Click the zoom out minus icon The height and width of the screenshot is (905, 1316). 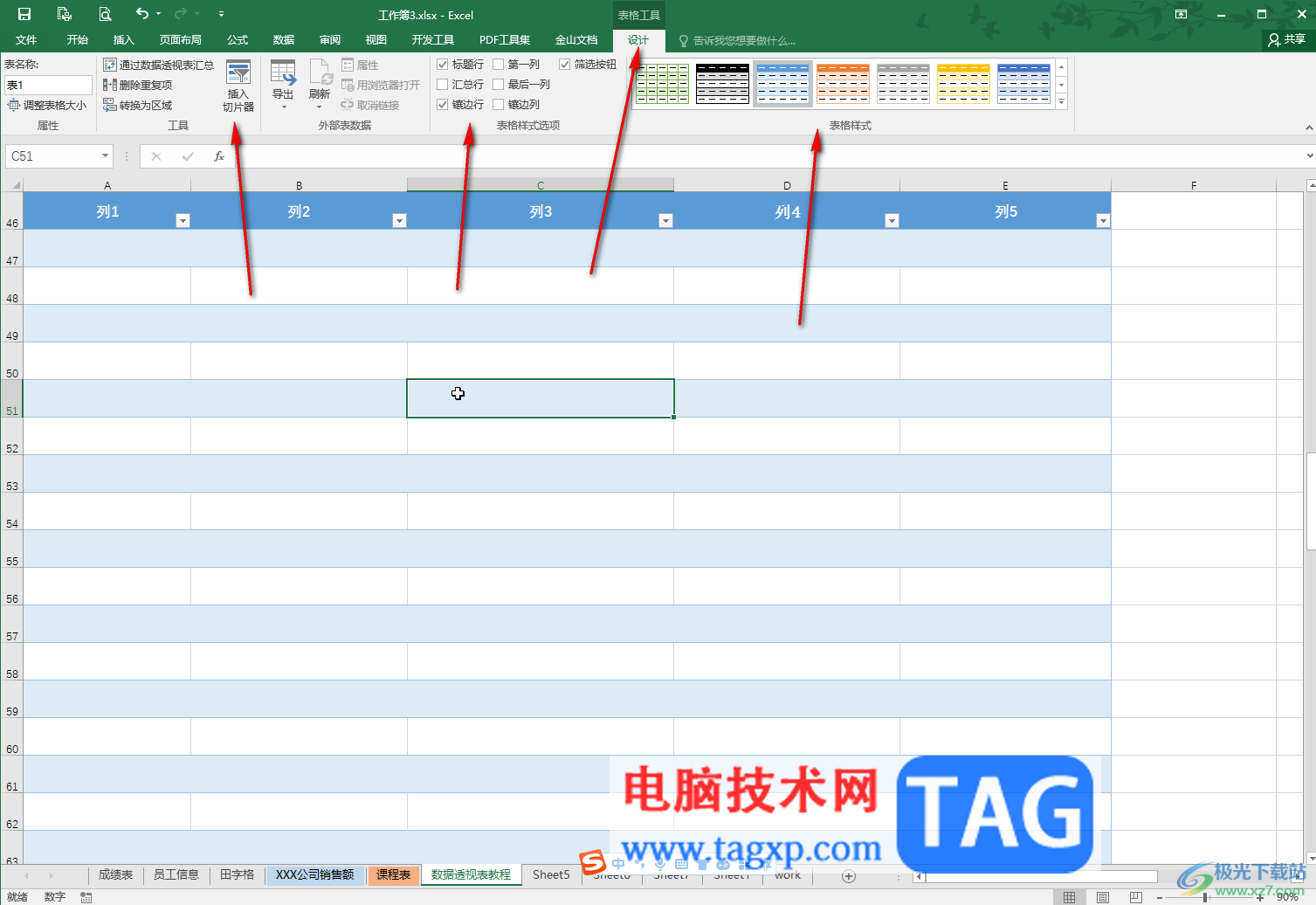click(1160, 897)
